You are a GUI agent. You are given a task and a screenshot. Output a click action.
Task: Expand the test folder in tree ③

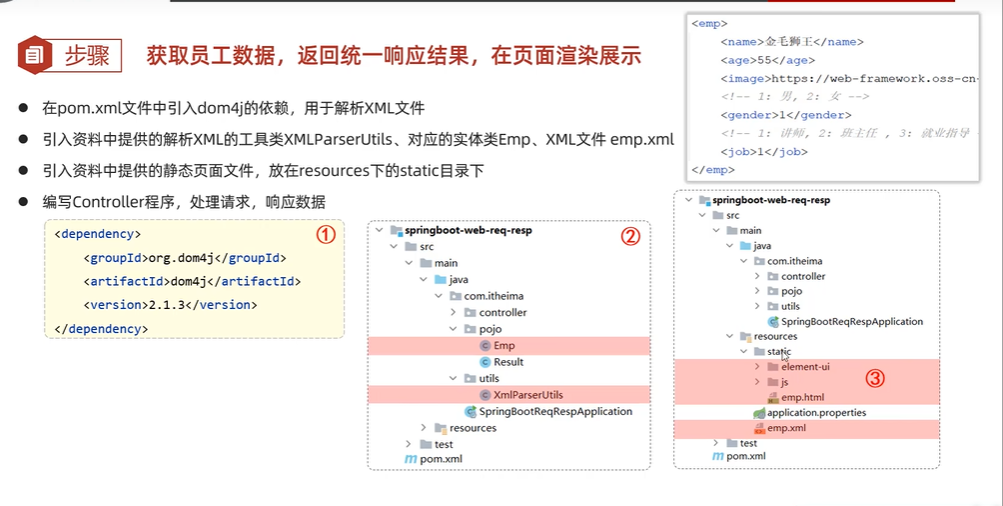(x=716, y=443)
